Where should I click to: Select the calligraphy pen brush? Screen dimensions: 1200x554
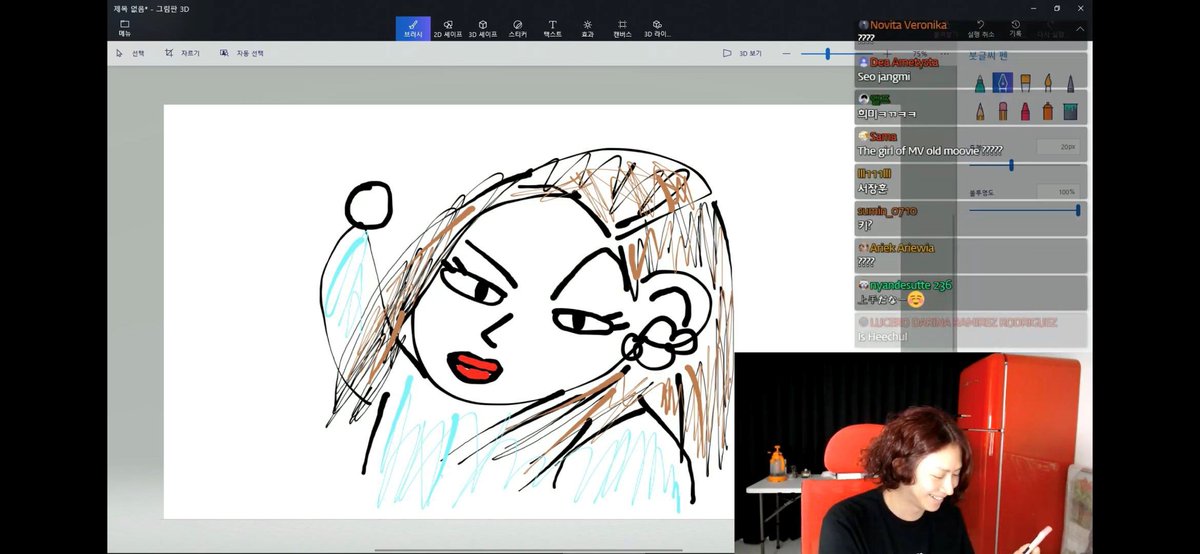tap(1004, 82)
